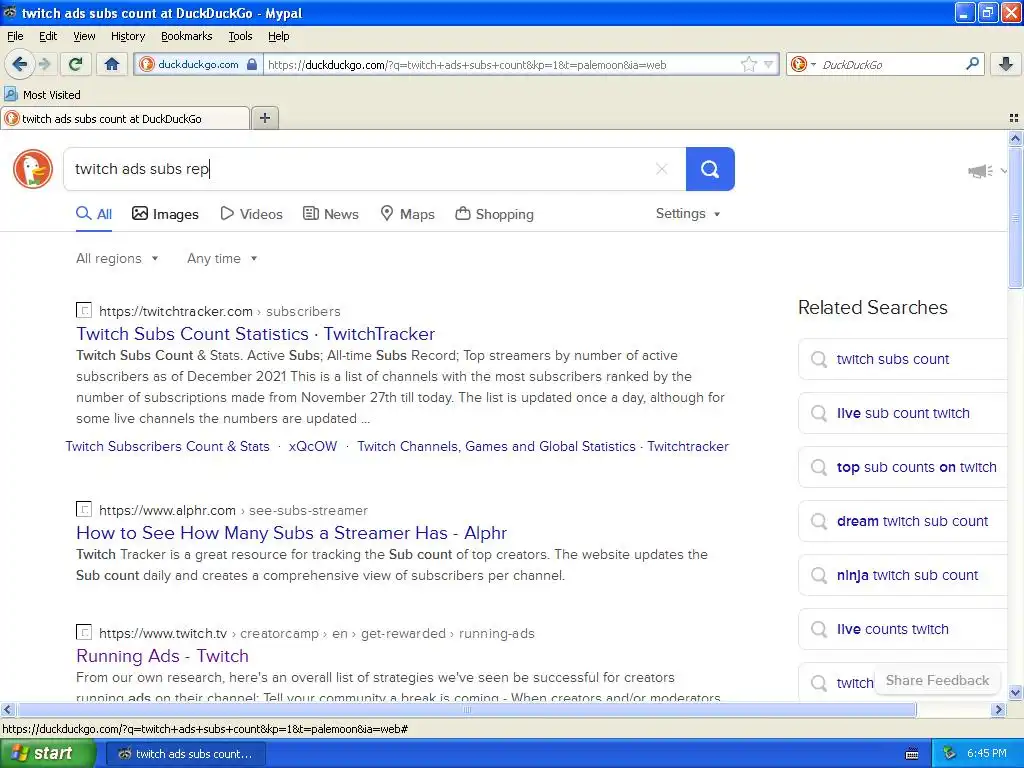Viewport: 1024px width, 768px height.
Task: Open the xQcOW sitelink
Action: pos(313,446)
